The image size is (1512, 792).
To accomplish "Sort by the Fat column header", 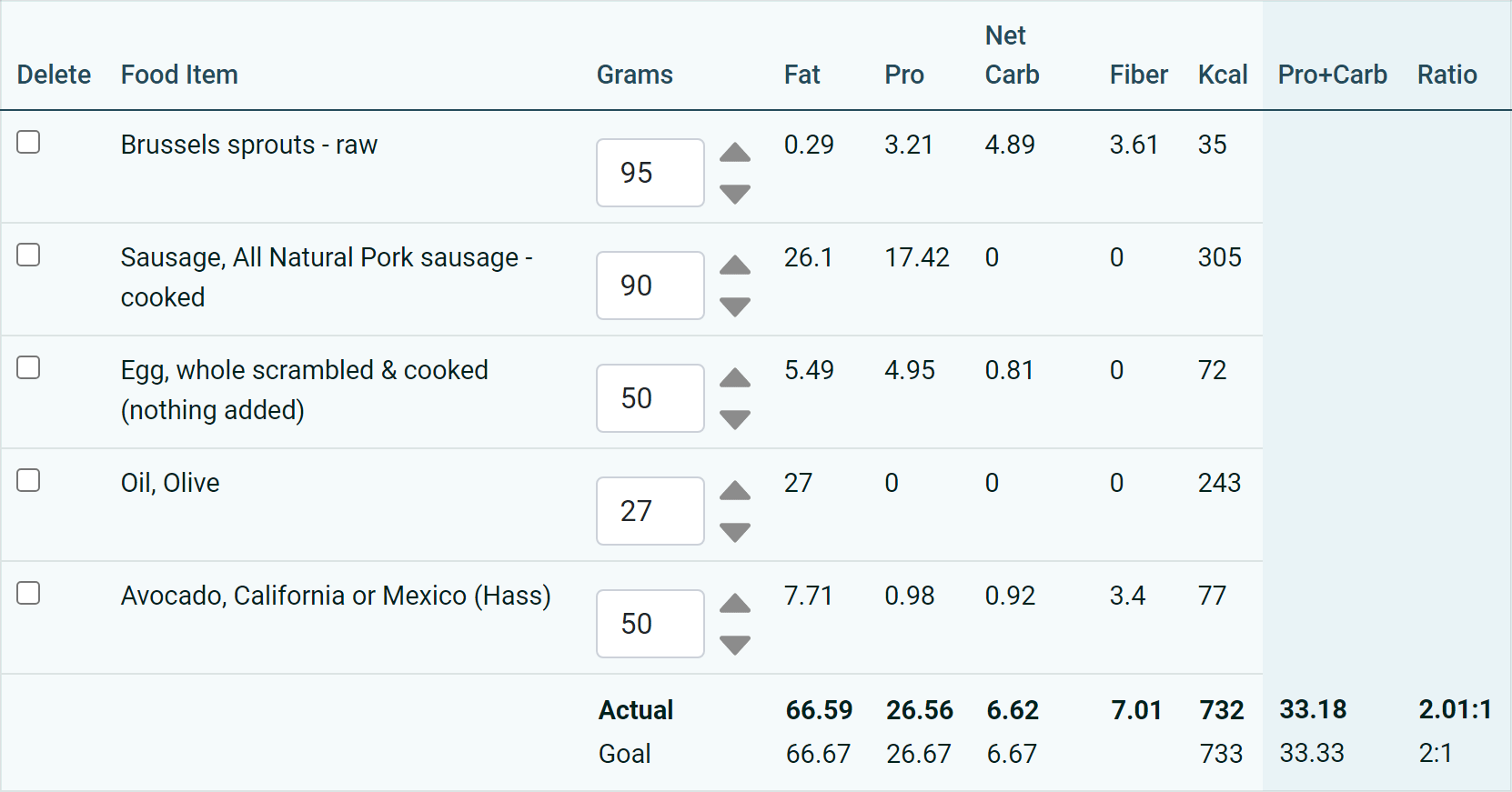I will point(802,75).
